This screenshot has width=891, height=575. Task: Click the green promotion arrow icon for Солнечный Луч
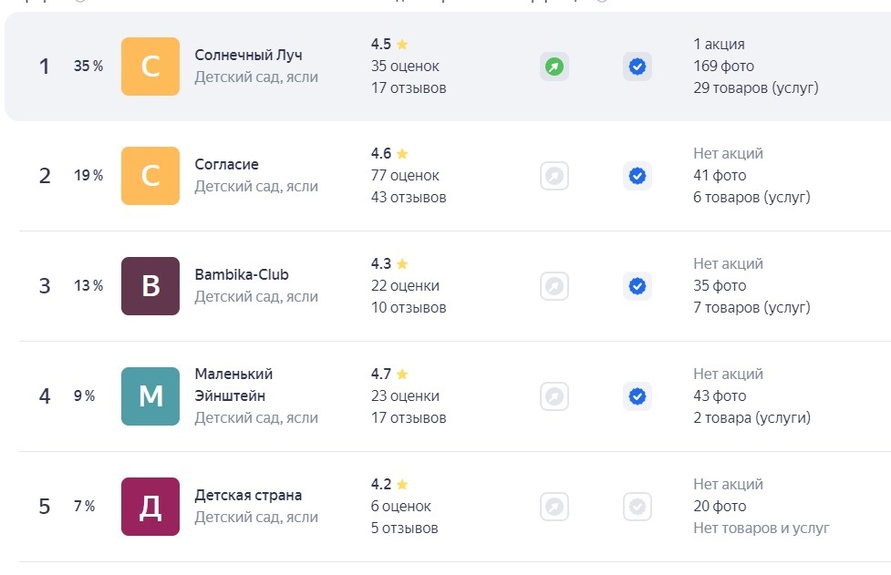[x=554, y=66]
